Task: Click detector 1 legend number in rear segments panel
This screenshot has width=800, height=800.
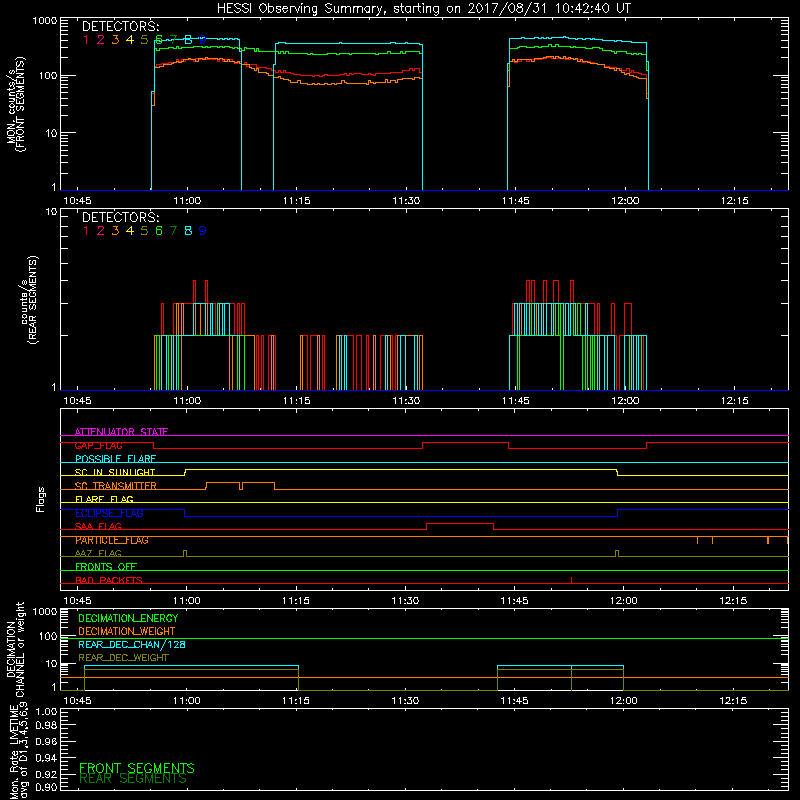Action: (x=86, y=231)
